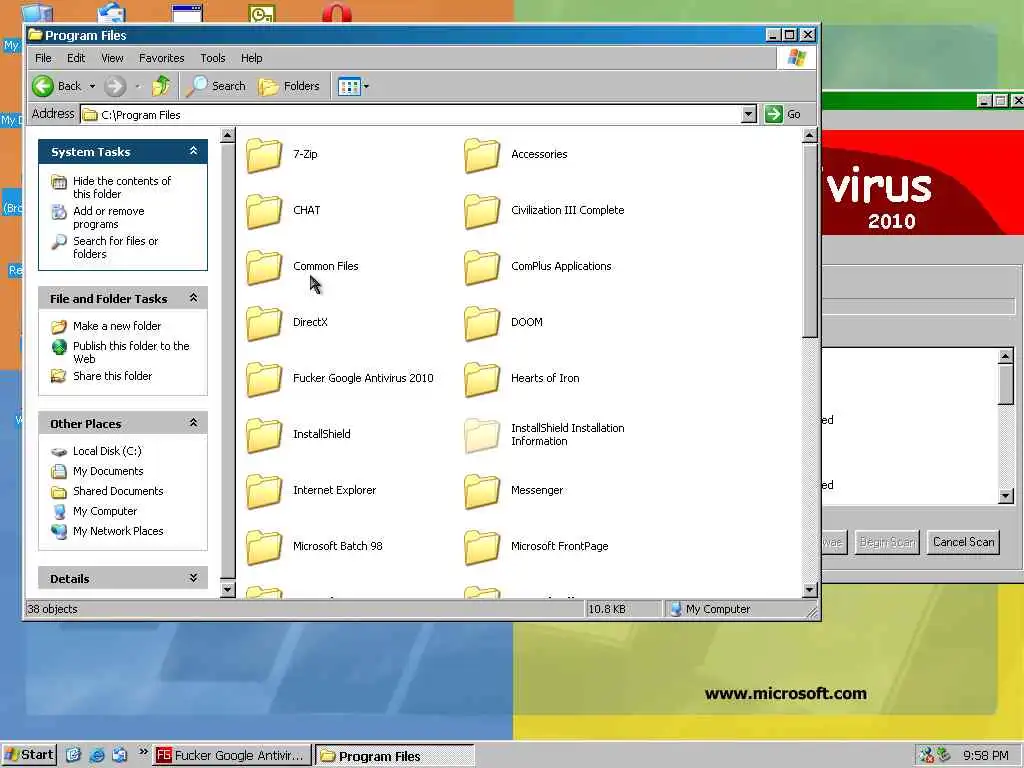Collapse the System Tasks panel
Viewport: 1024px width, 768px height.
193,151
